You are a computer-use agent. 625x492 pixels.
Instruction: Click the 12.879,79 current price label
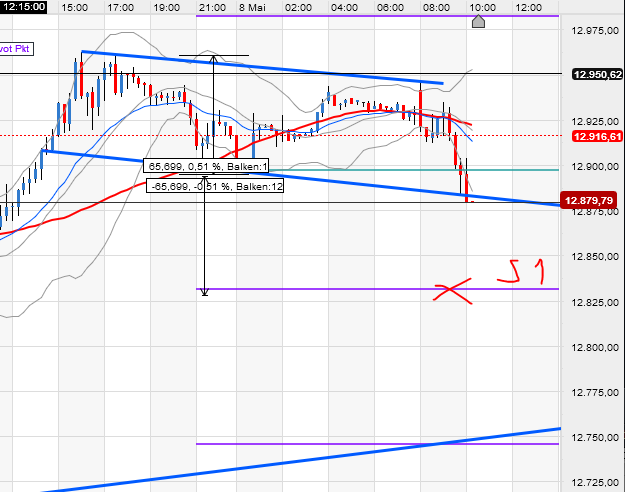[x=589, y=200]
